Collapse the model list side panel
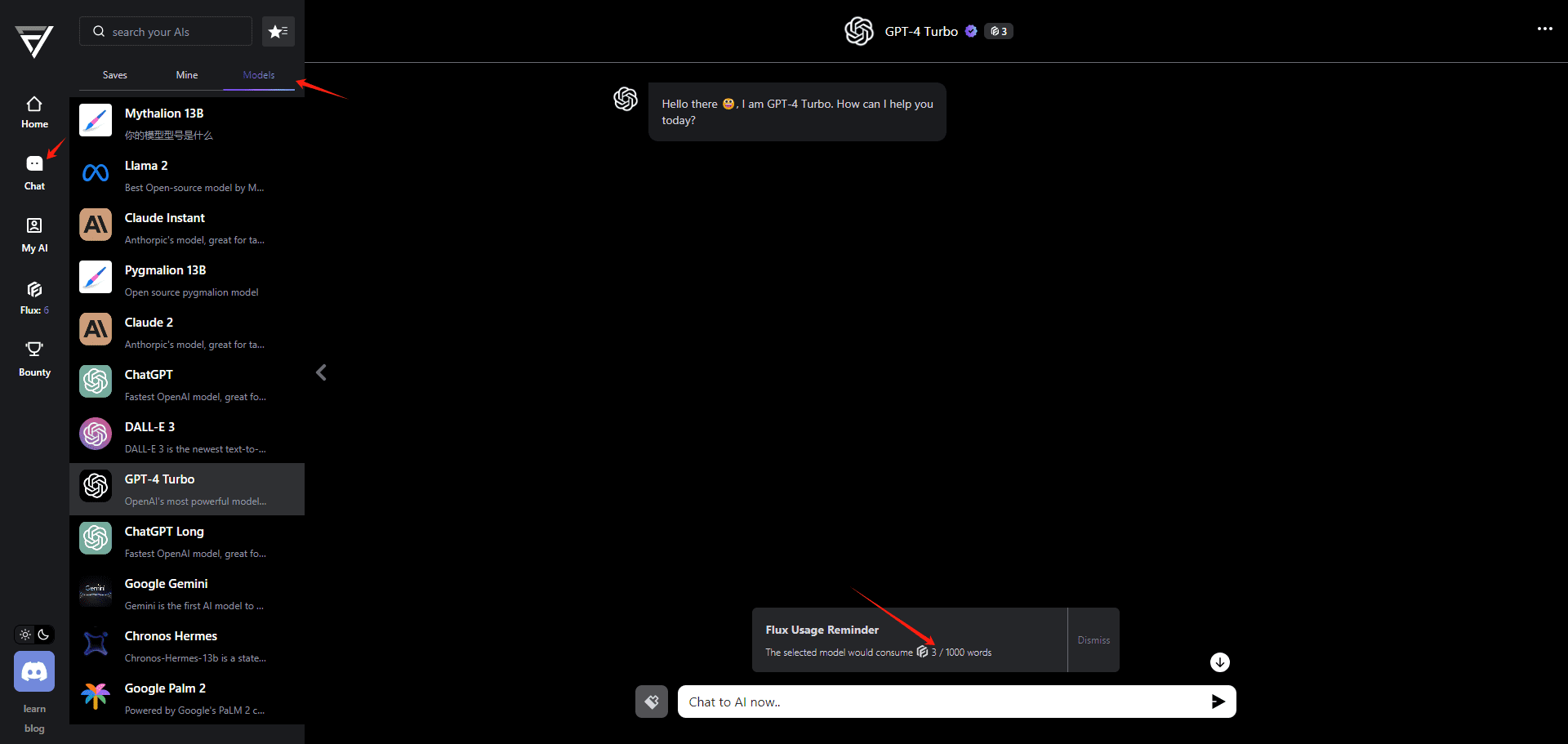 (321, 372)
